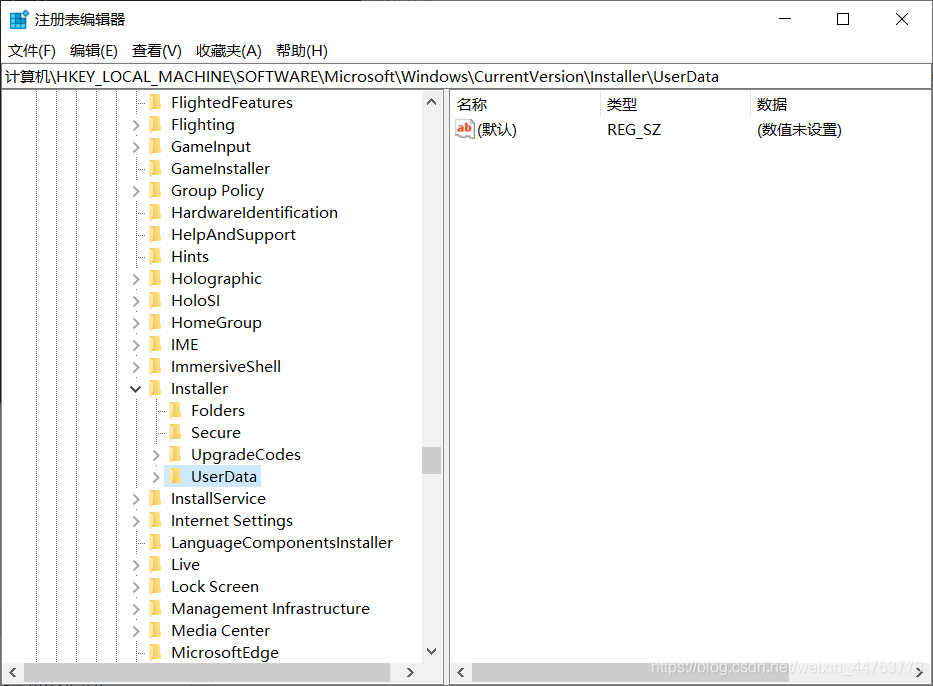The image size is (933, 686).
Task: Click the HomeGroup folder icon
Action: [x=155, y=322]
